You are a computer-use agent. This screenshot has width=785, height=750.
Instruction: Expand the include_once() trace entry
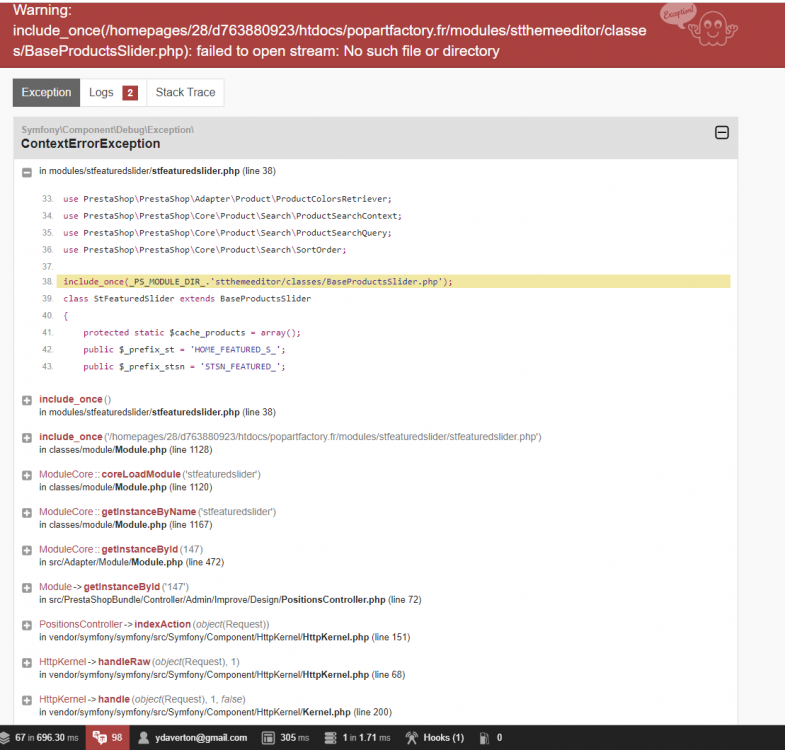27,400
